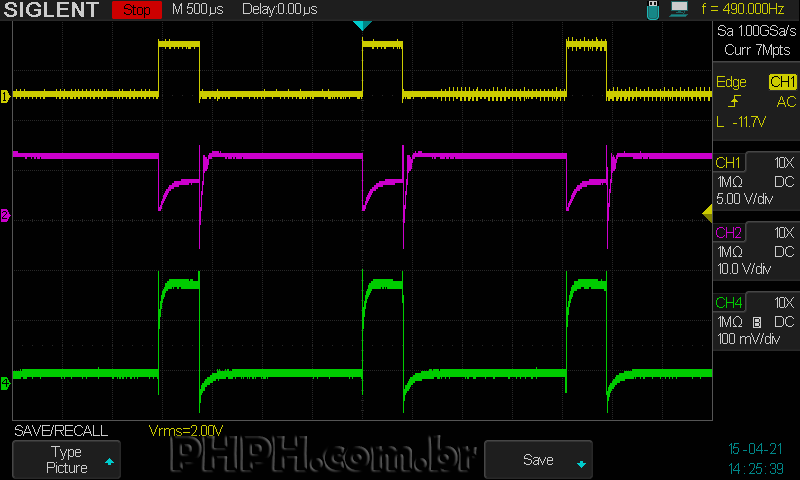
Task: Click the rising edge trigger slope icon
Action: [734, 102]
